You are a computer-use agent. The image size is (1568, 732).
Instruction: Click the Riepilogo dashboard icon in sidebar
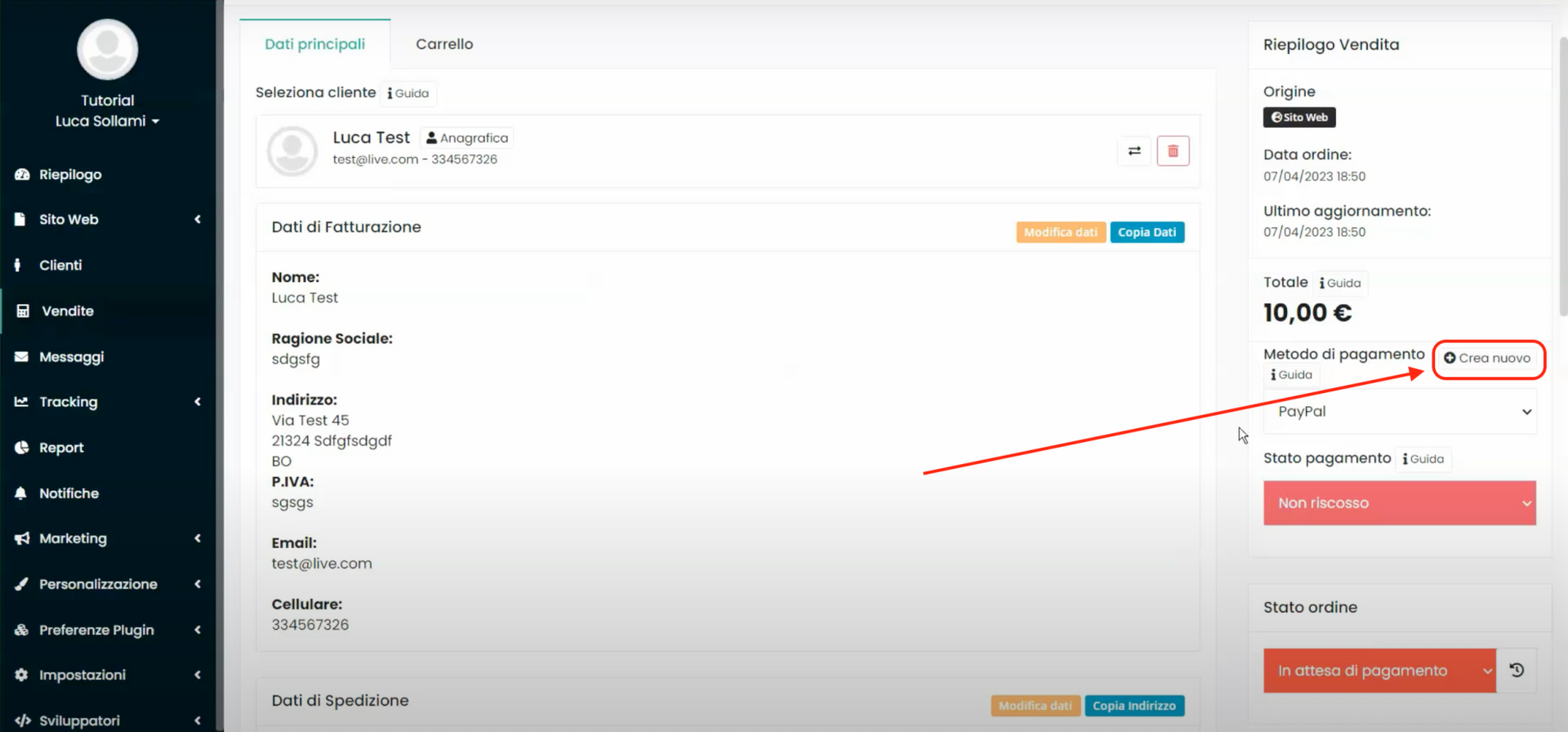[22, 175]
